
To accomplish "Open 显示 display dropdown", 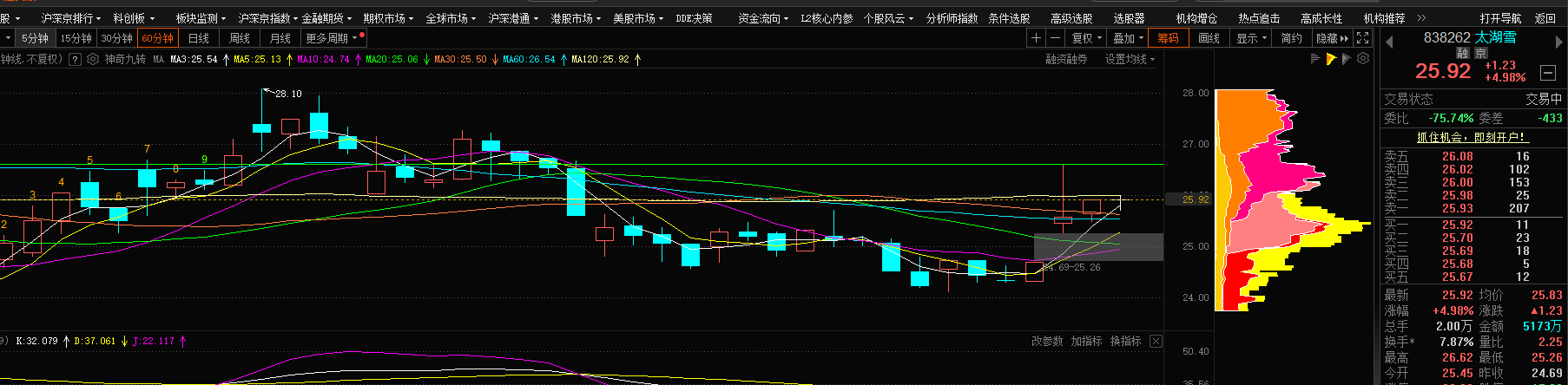I will pyautogui.click(x=1251, y=38).
